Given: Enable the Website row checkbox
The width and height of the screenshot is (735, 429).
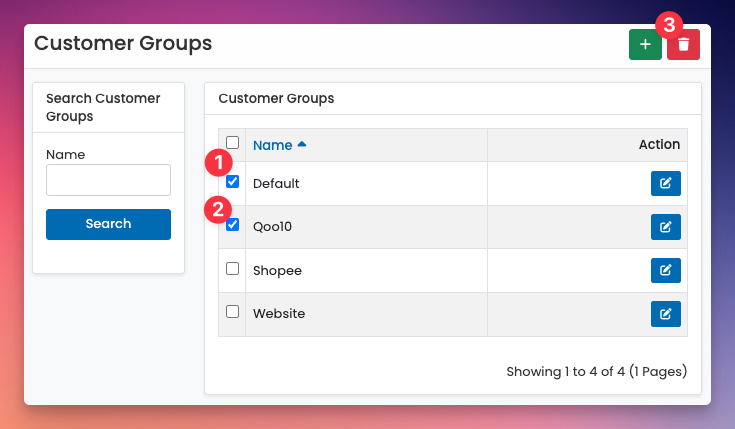Looking at the screenshot, I should coord(233,312).
